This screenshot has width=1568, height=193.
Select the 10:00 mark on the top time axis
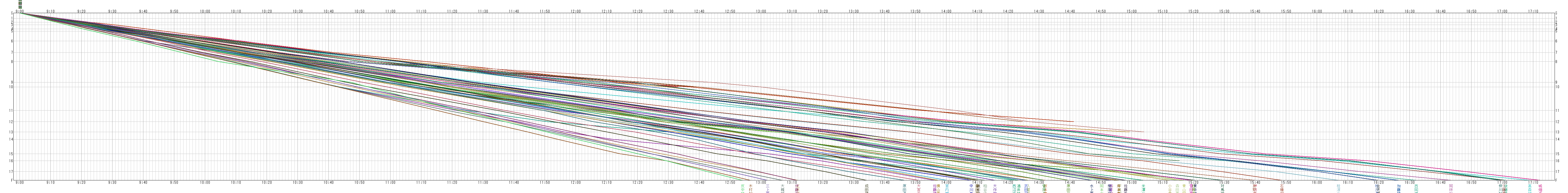205,11
